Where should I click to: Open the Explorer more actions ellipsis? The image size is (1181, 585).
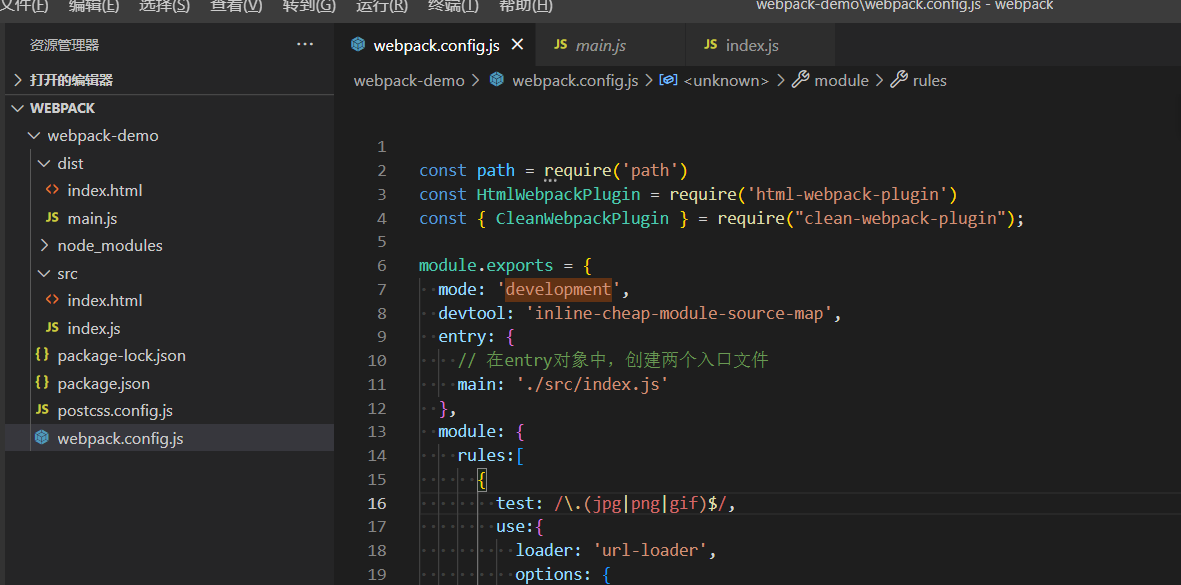click(x=305, y=45)
